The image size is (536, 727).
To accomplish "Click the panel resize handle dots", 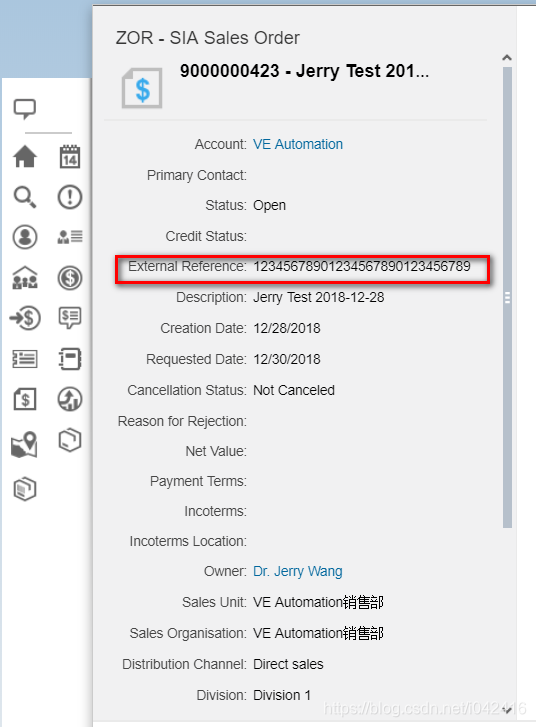I will click(507, 298).
